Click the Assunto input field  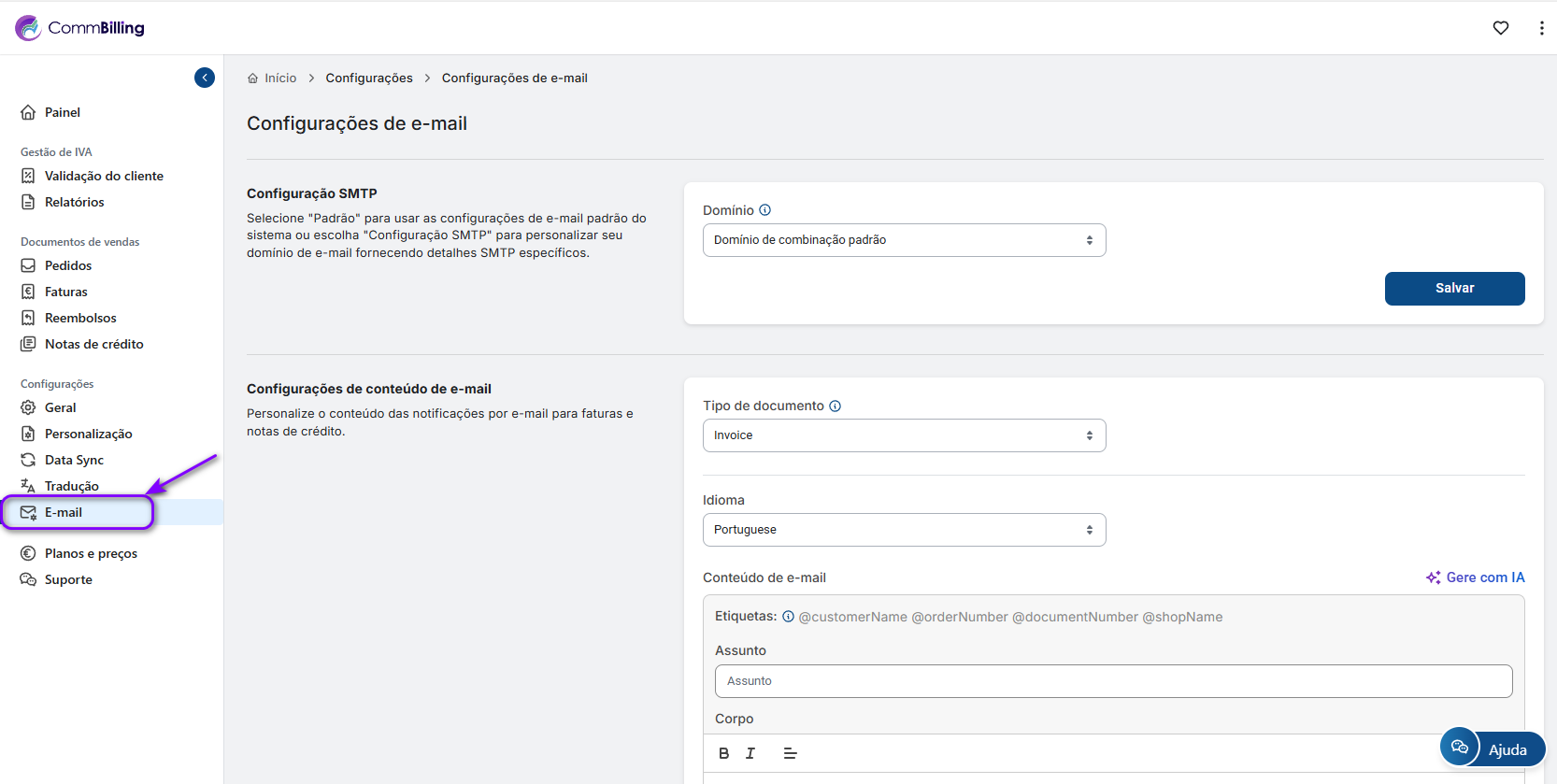(1113, 681)
